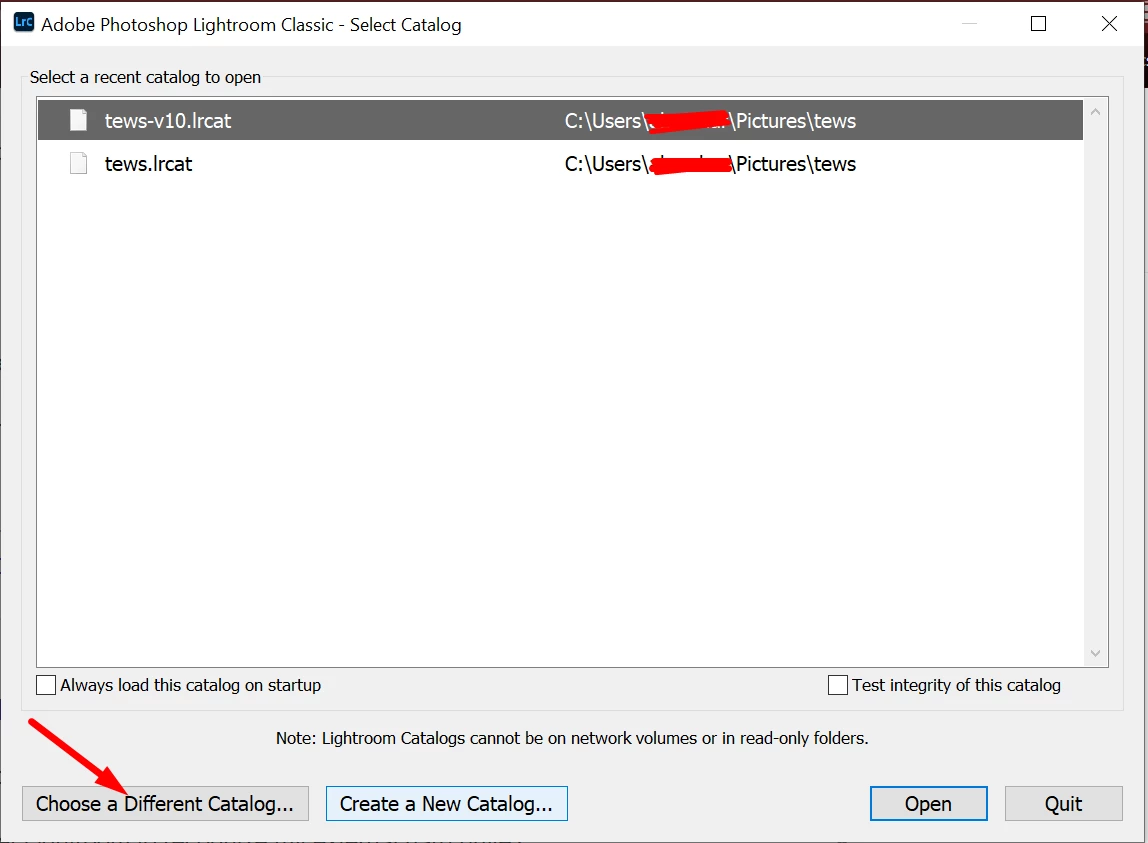Image resolution: width=1148 pixels, height=843 pixels.
Task: Enable Always load this catalog on startup
Action: 46,685
